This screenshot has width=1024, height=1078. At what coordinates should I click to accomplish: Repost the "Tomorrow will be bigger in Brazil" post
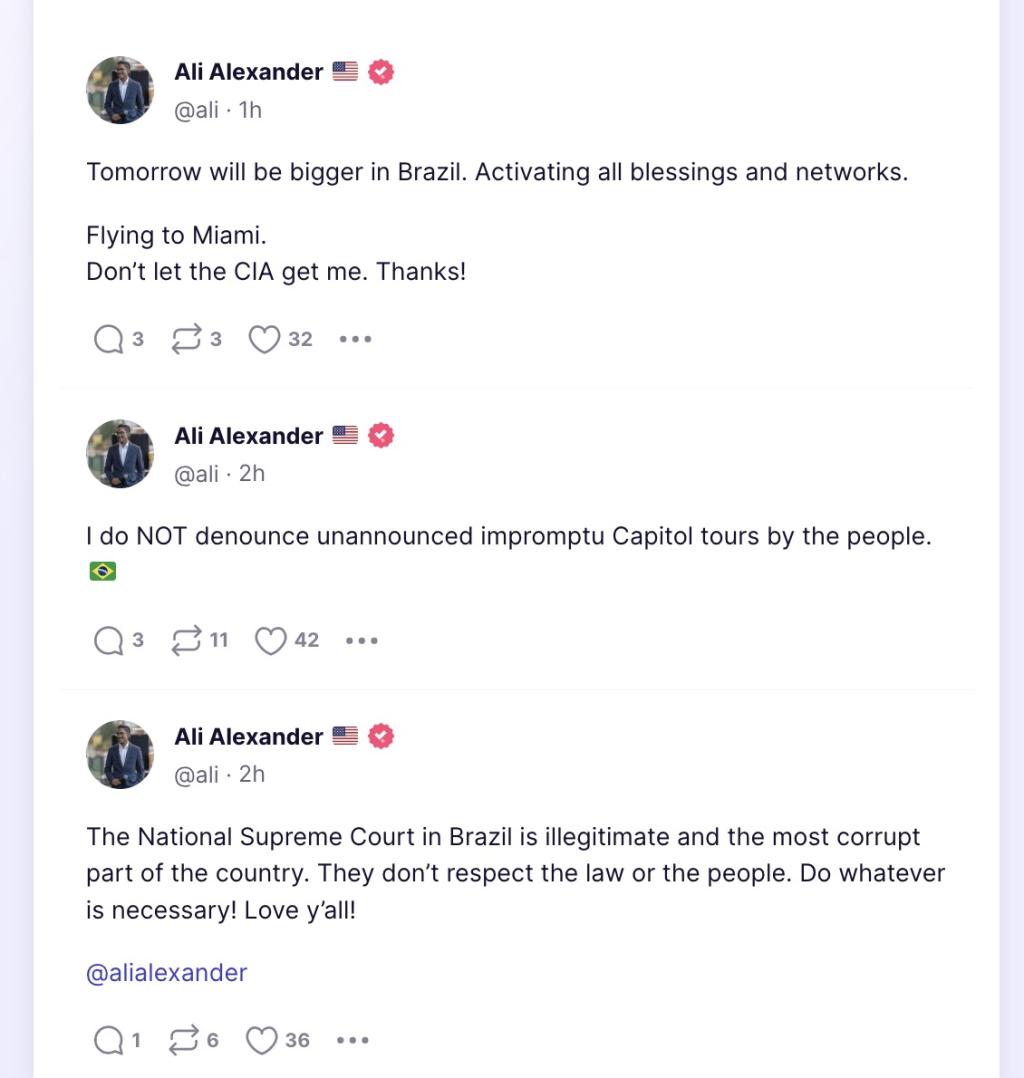[186, 340]
